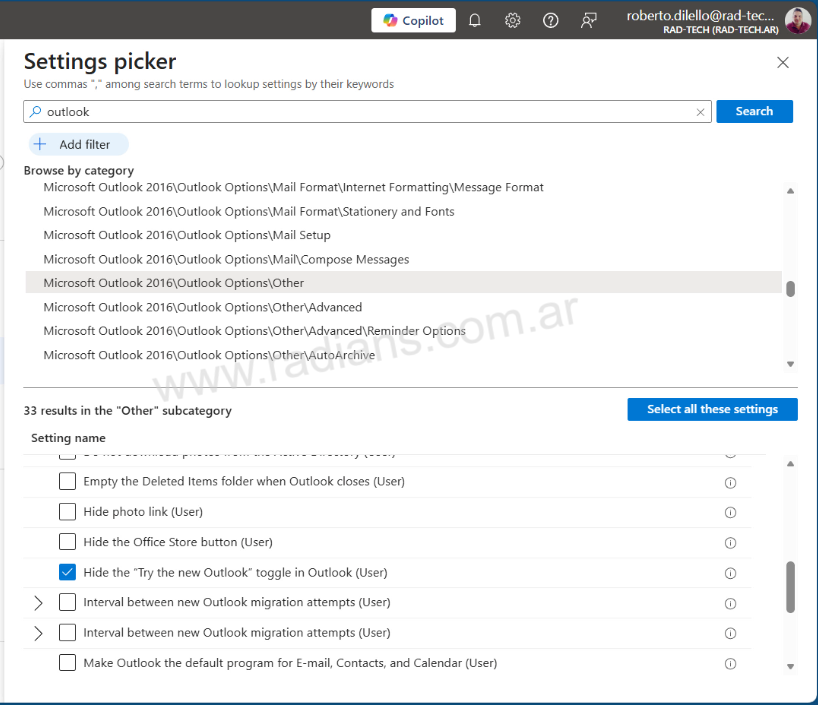Click the Add filter button

(x=77, y=144)
